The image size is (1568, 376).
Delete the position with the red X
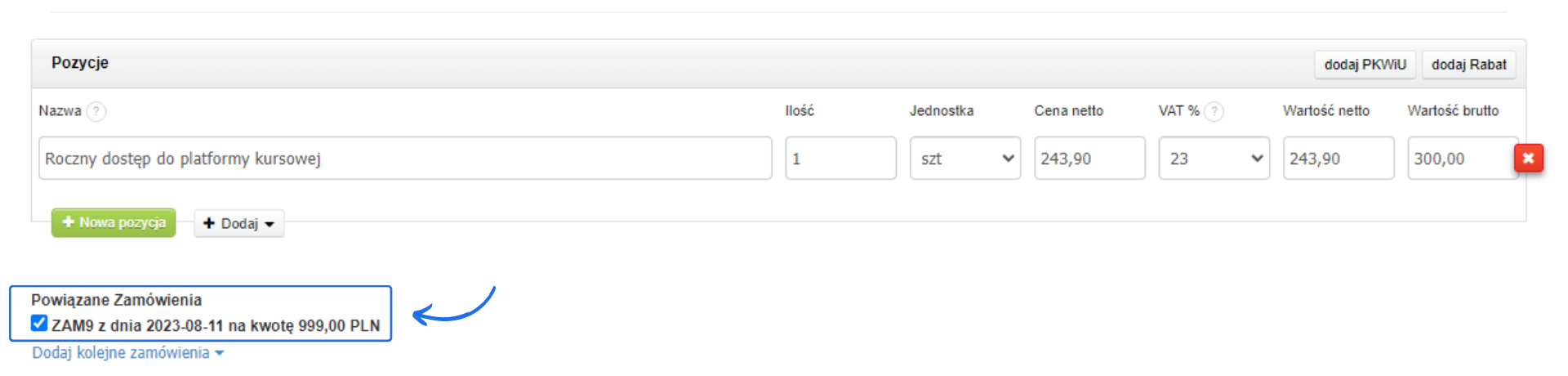click(x=1528, y=158)
